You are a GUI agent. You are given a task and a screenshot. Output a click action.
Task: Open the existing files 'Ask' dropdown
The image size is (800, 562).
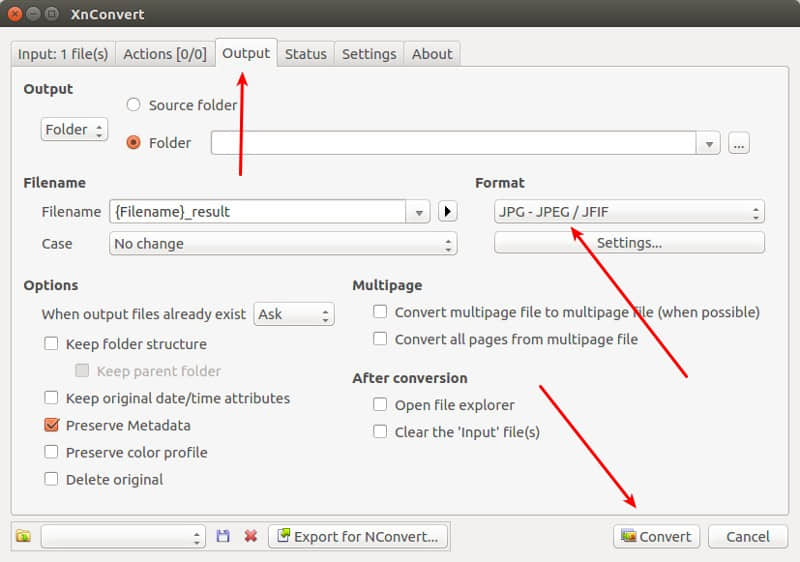click(293, 314)
